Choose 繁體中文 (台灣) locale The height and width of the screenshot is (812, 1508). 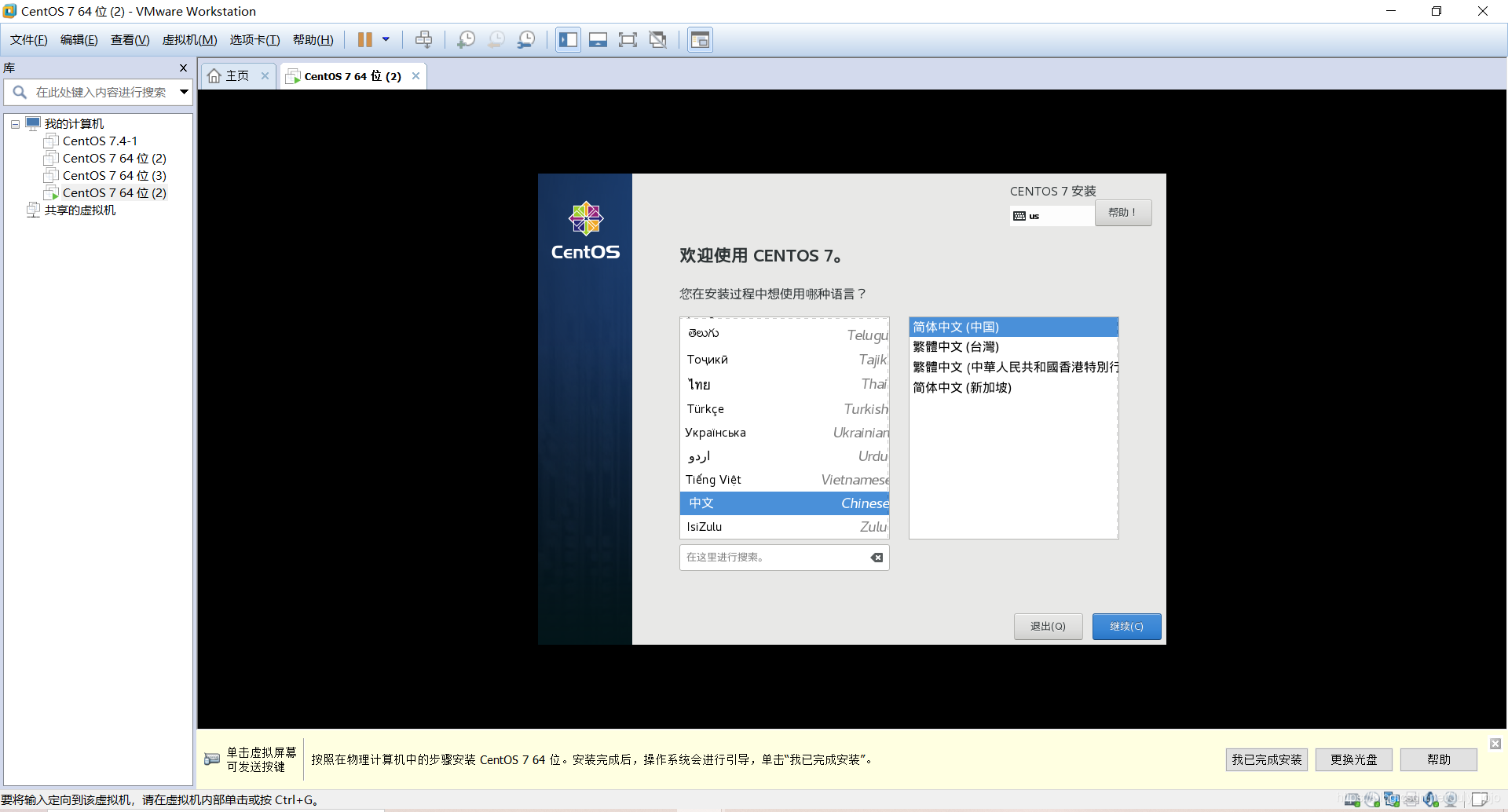point(1013,347)
